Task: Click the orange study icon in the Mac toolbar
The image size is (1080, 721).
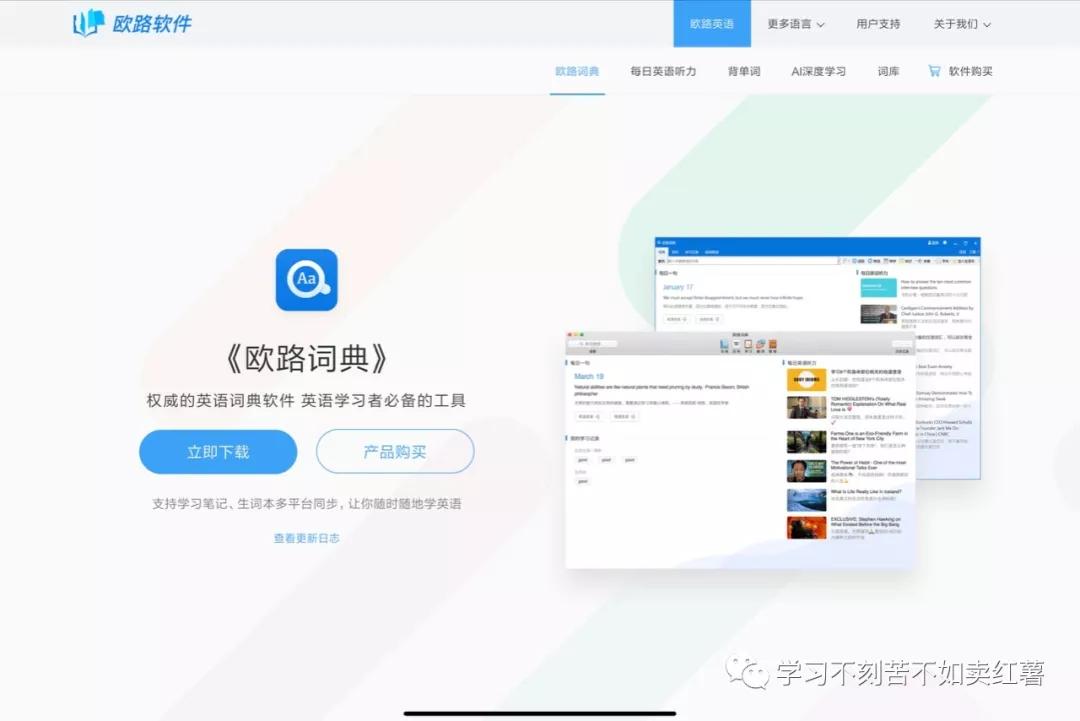Action: point(773,344)
